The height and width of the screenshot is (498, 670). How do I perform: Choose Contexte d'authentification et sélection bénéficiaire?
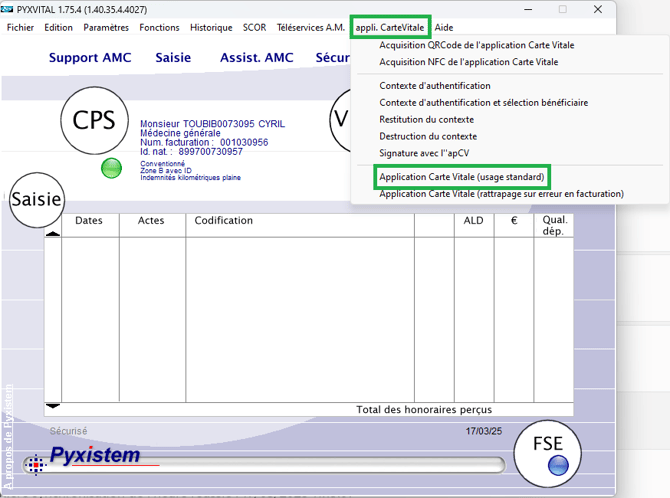point(484,103)
